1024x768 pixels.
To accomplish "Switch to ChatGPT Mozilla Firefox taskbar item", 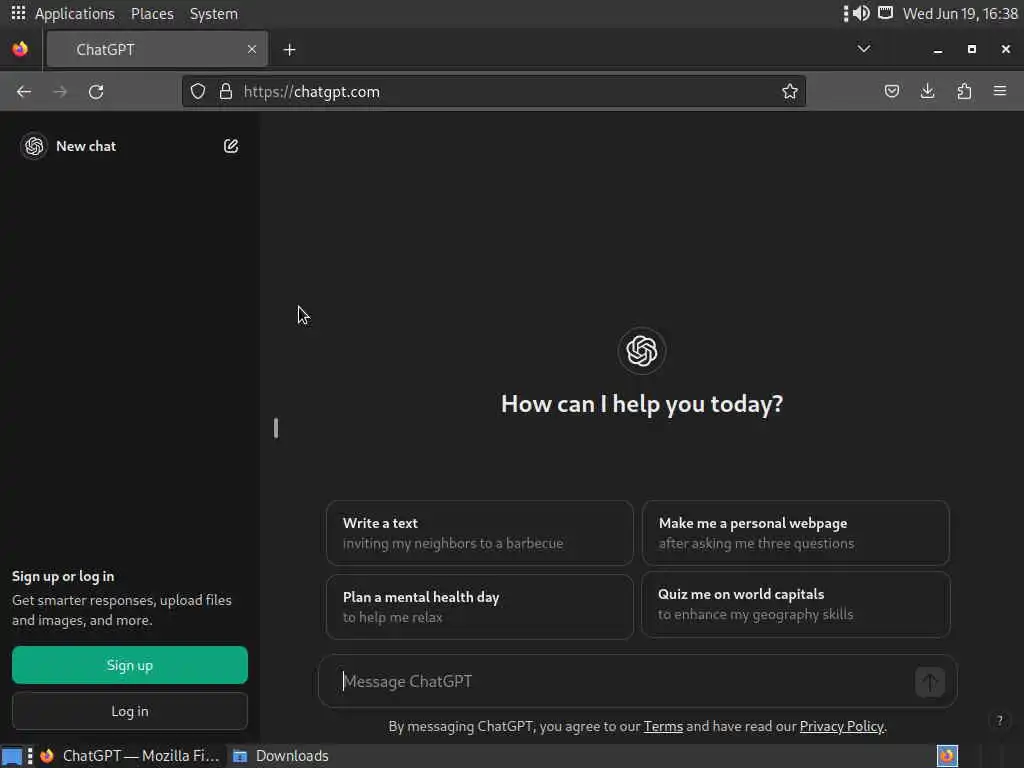I will pos(129,756).
